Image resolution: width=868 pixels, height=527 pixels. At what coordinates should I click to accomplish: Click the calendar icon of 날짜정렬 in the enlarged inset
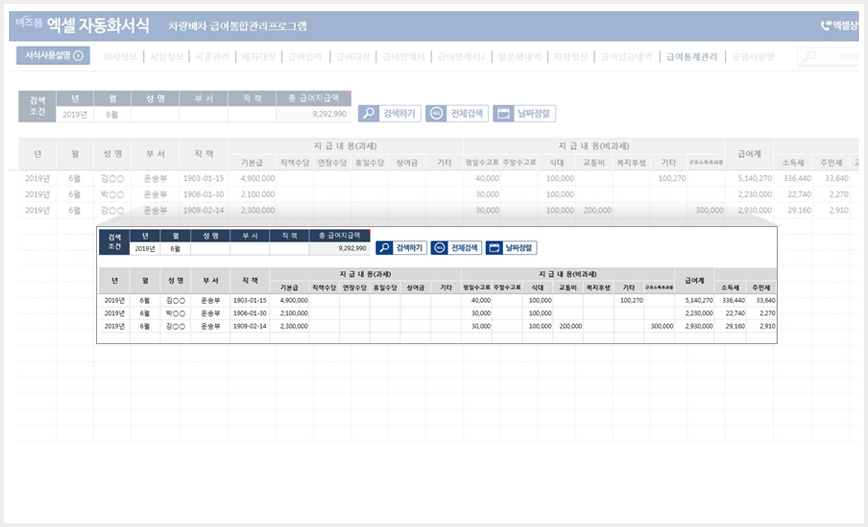pos(494,247)
